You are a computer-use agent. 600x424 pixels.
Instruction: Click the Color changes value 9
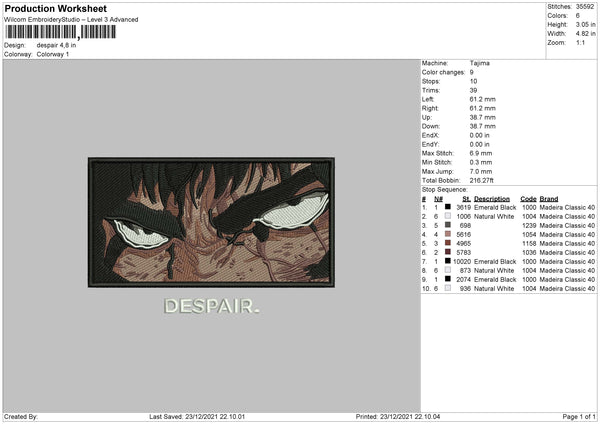pyautogui.click(x=471, y=72)
